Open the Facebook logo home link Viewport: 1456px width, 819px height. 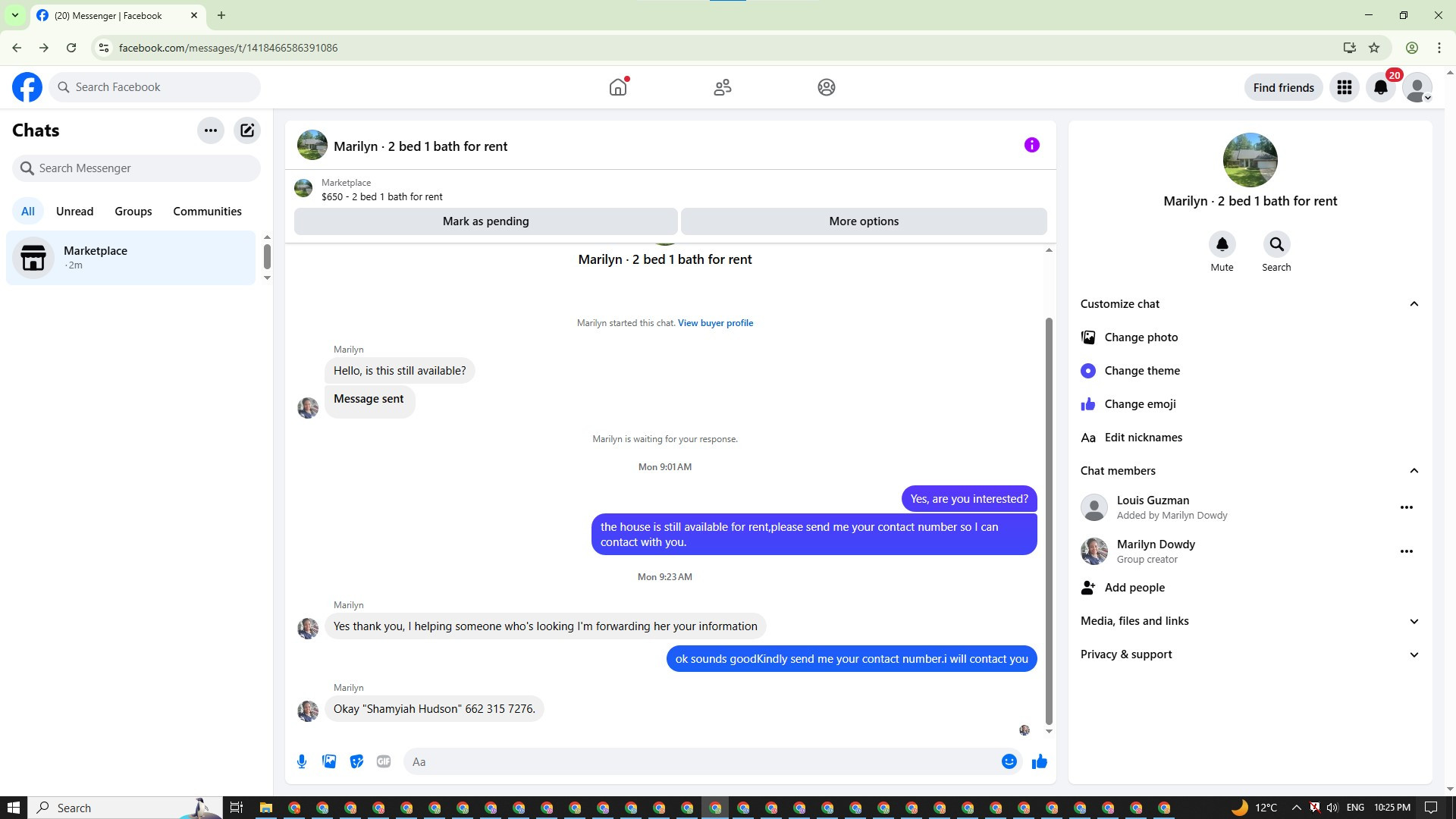27,87
